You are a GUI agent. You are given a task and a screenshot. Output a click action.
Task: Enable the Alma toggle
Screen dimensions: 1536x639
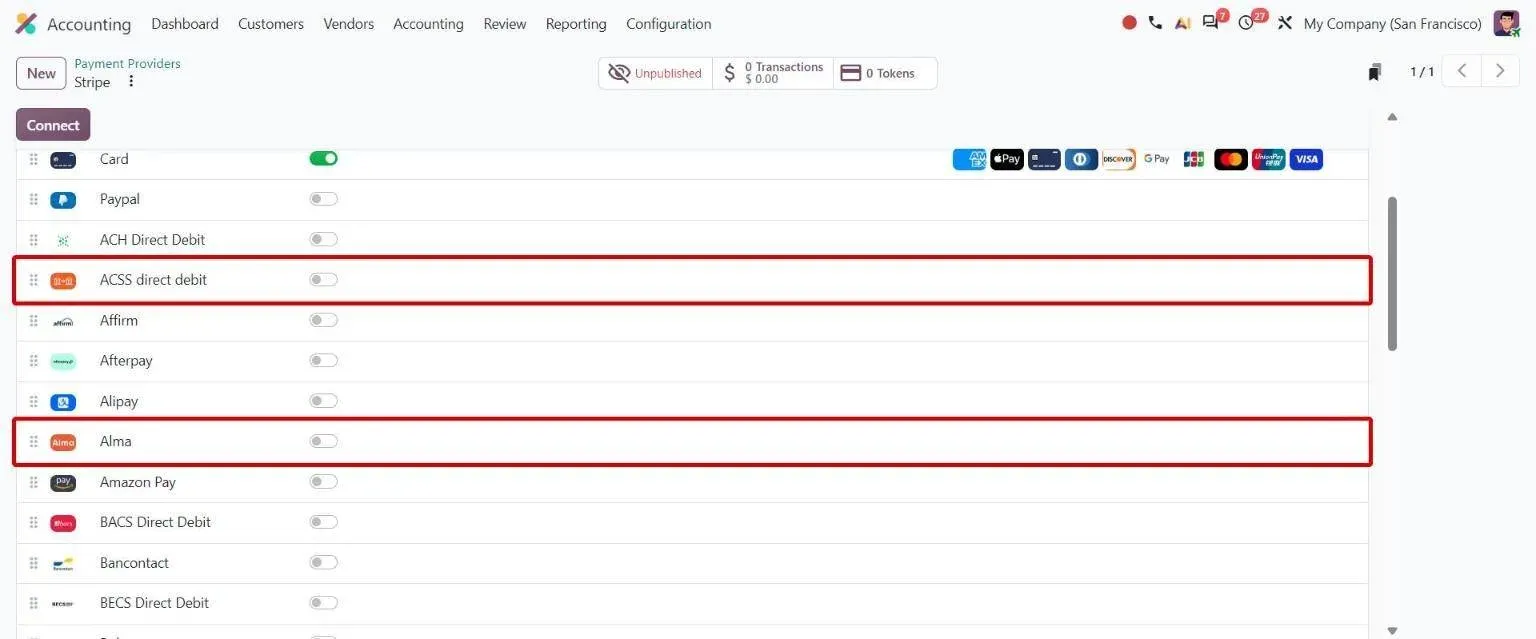click(323, 441)
